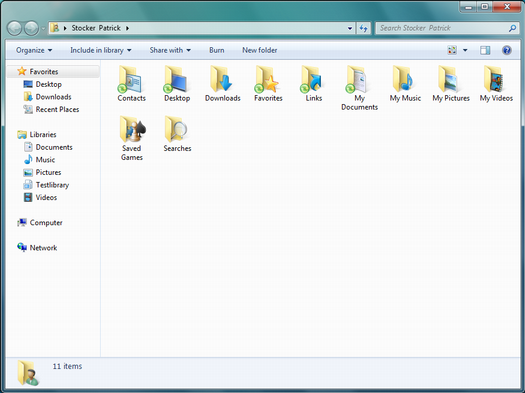Image resolution: width=525 pixels, height=393 pixels.
Task: Click the Forward navigation arrow
Action: coord(31,28)
